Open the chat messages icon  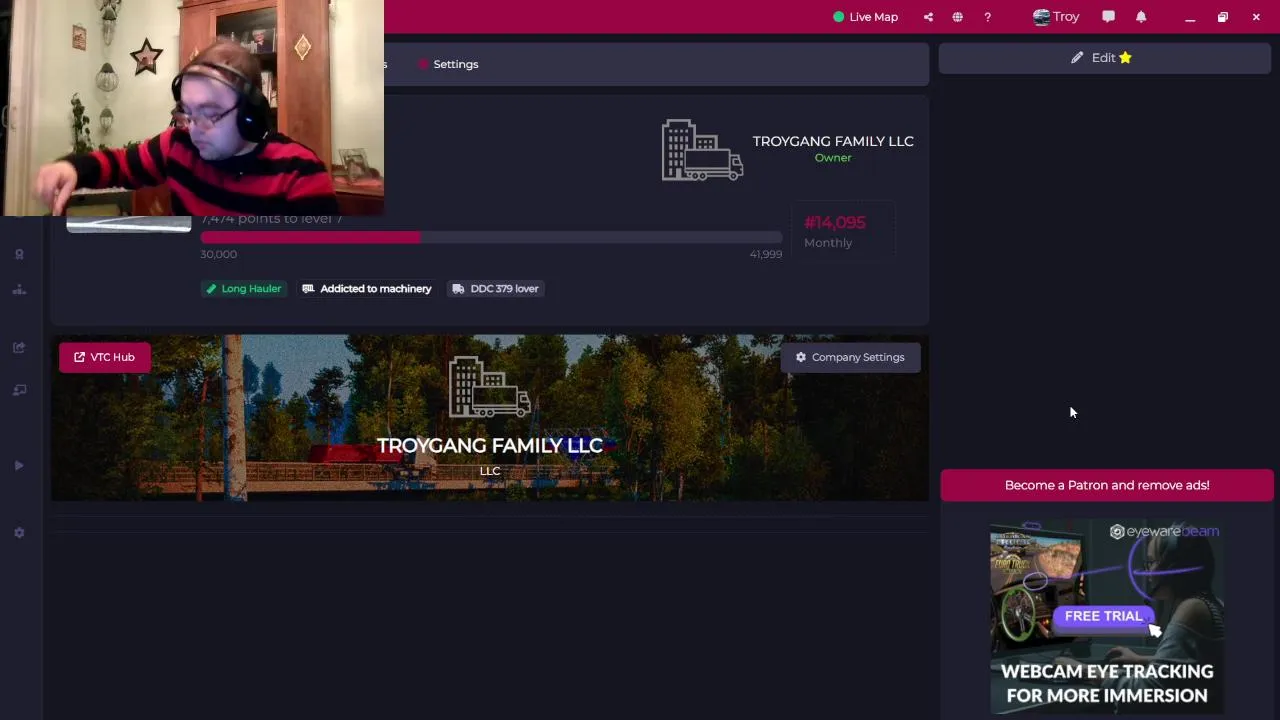tap(1108, 17)
